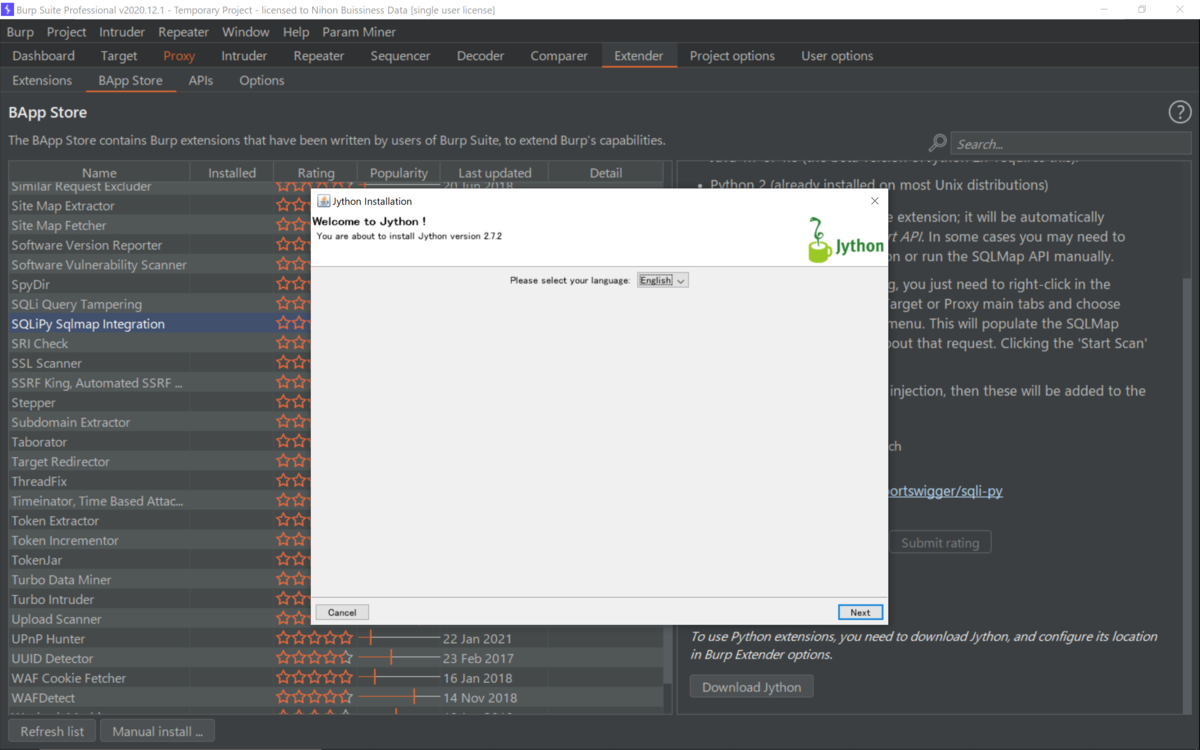Click the Submit rating button
The image size is (1200, 750).
[x=940, y=542]
